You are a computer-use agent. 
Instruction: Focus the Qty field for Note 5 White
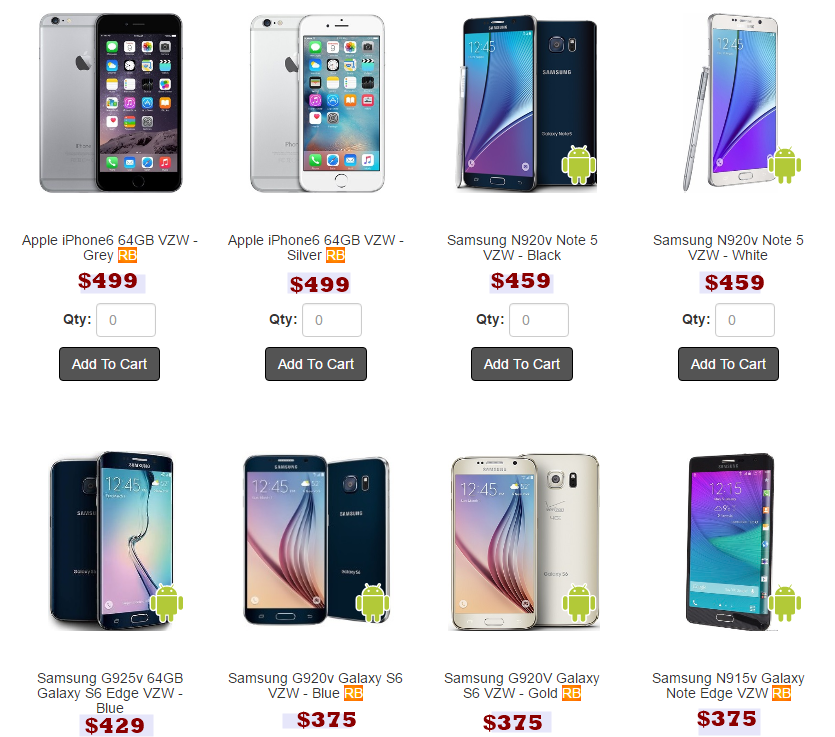tap(744, 320)
